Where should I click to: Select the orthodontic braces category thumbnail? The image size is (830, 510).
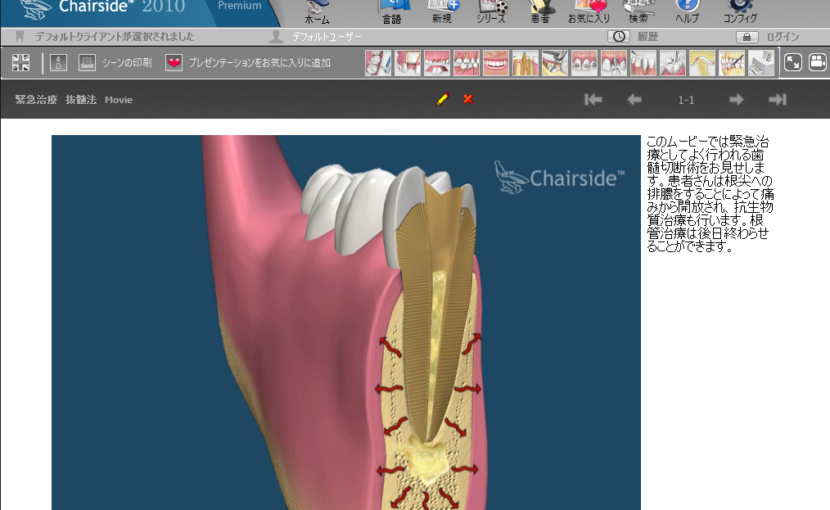point(584,63)
